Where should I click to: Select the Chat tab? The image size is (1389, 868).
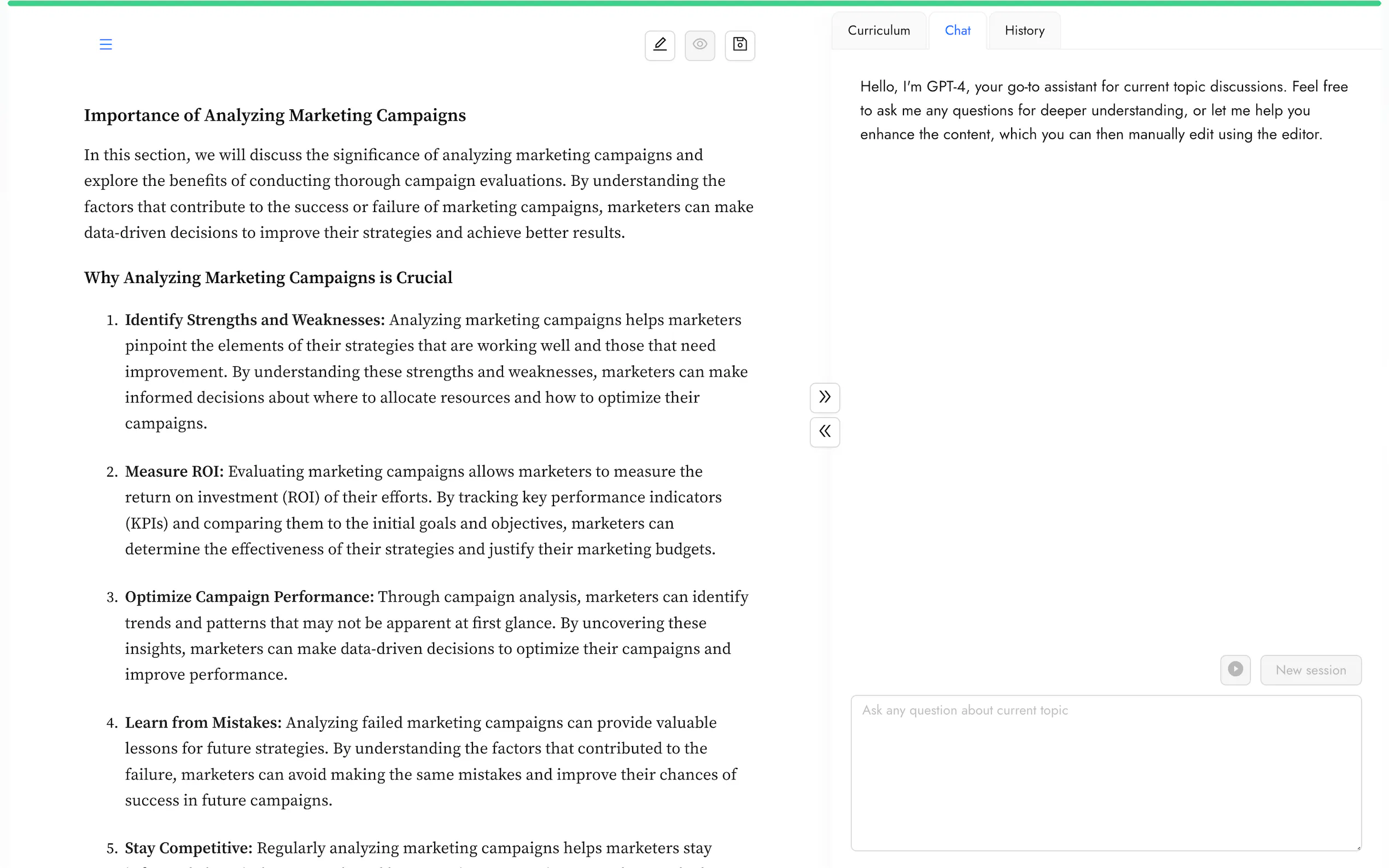click(x=957, y=31)
